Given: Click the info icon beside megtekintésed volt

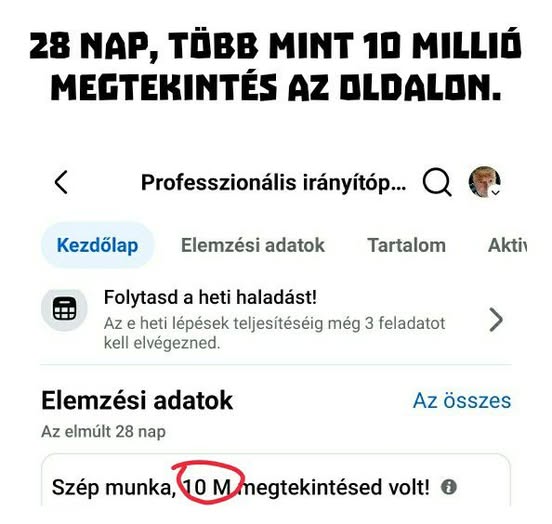Looking at the screenshot, I should 449,487.
